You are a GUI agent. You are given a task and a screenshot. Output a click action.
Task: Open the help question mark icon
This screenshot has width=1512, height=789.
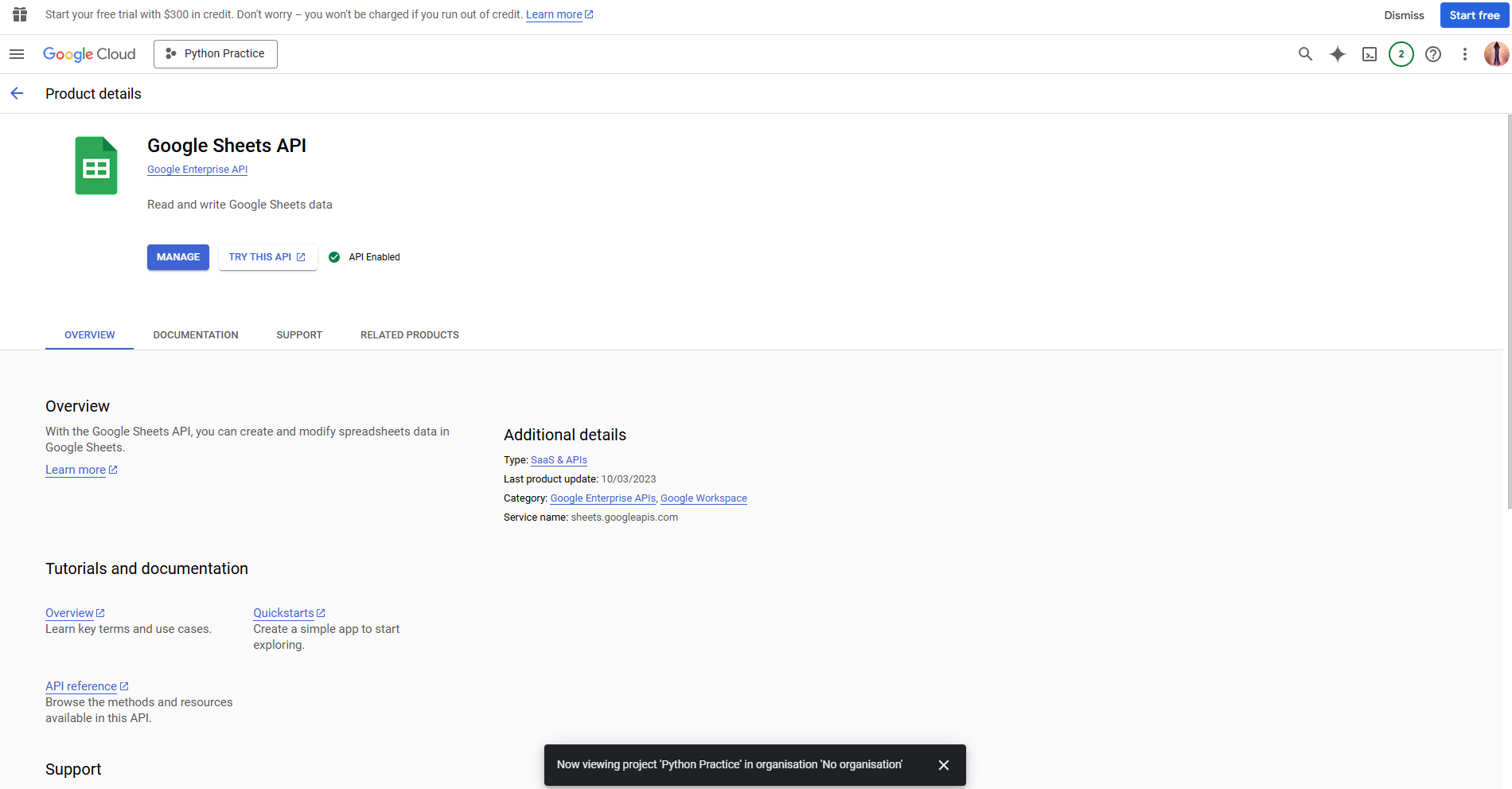click(x=1433, y=54)
